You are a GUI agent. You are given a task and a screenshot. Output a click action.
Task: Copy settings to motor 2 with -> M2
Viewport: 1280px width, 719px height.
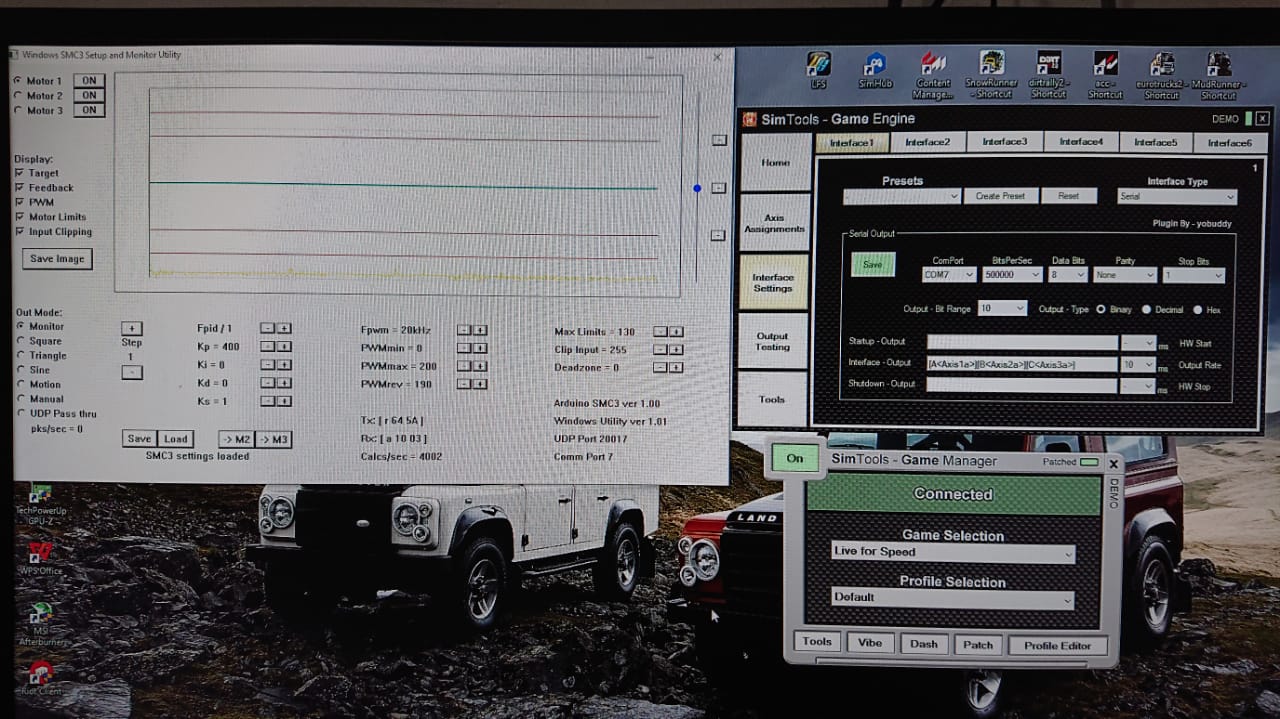236,439
